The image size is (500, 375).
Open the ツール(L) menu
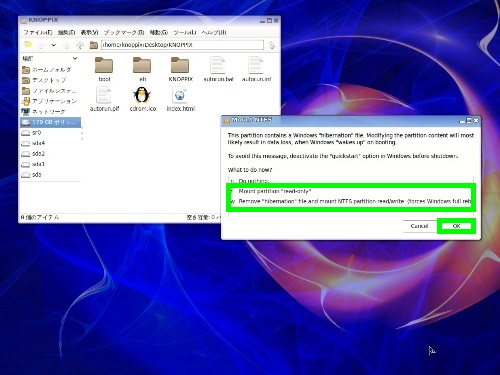[x=185, y=32]
